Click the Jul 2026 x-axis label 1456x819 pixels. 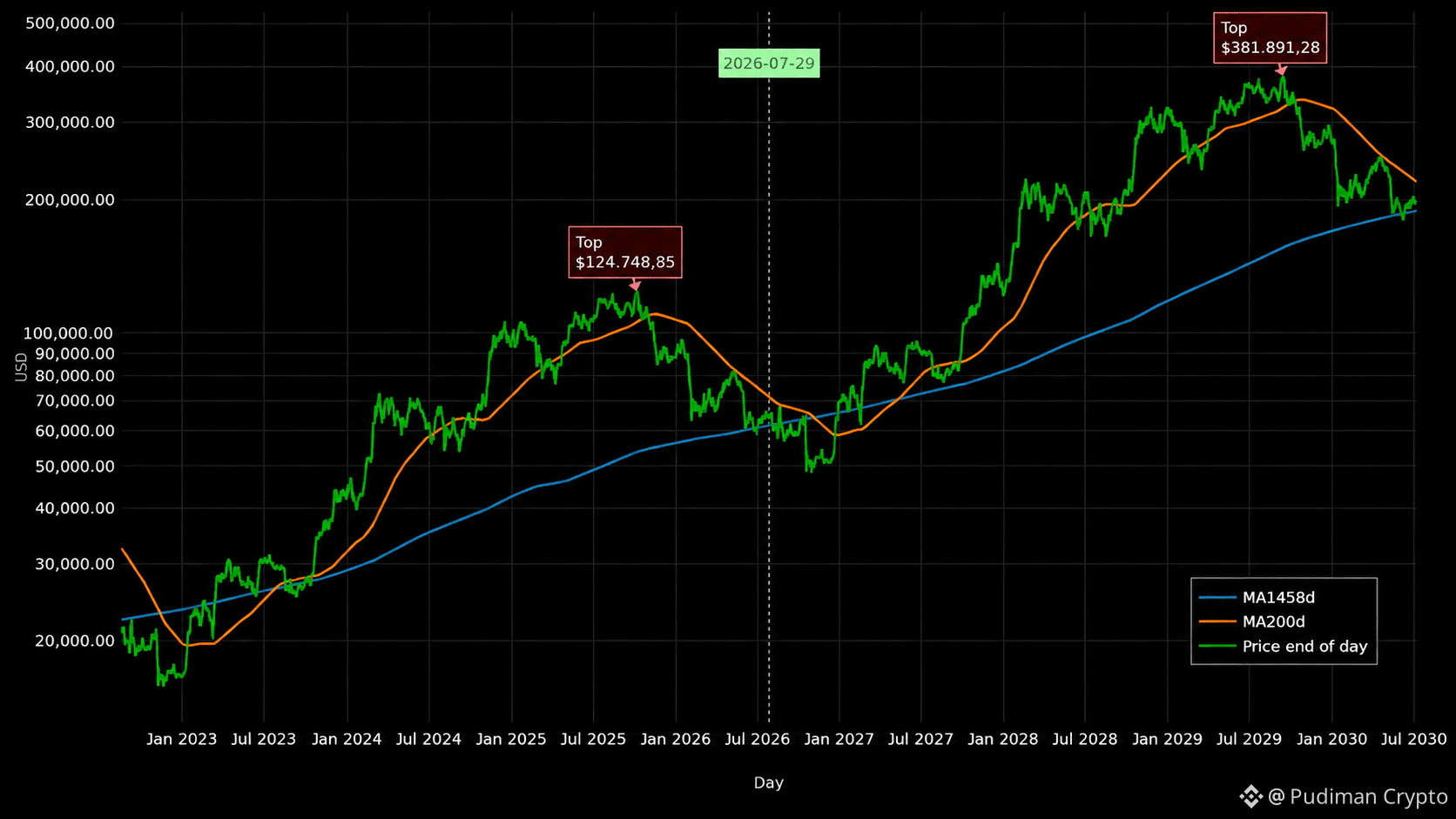tap(758, 739)
